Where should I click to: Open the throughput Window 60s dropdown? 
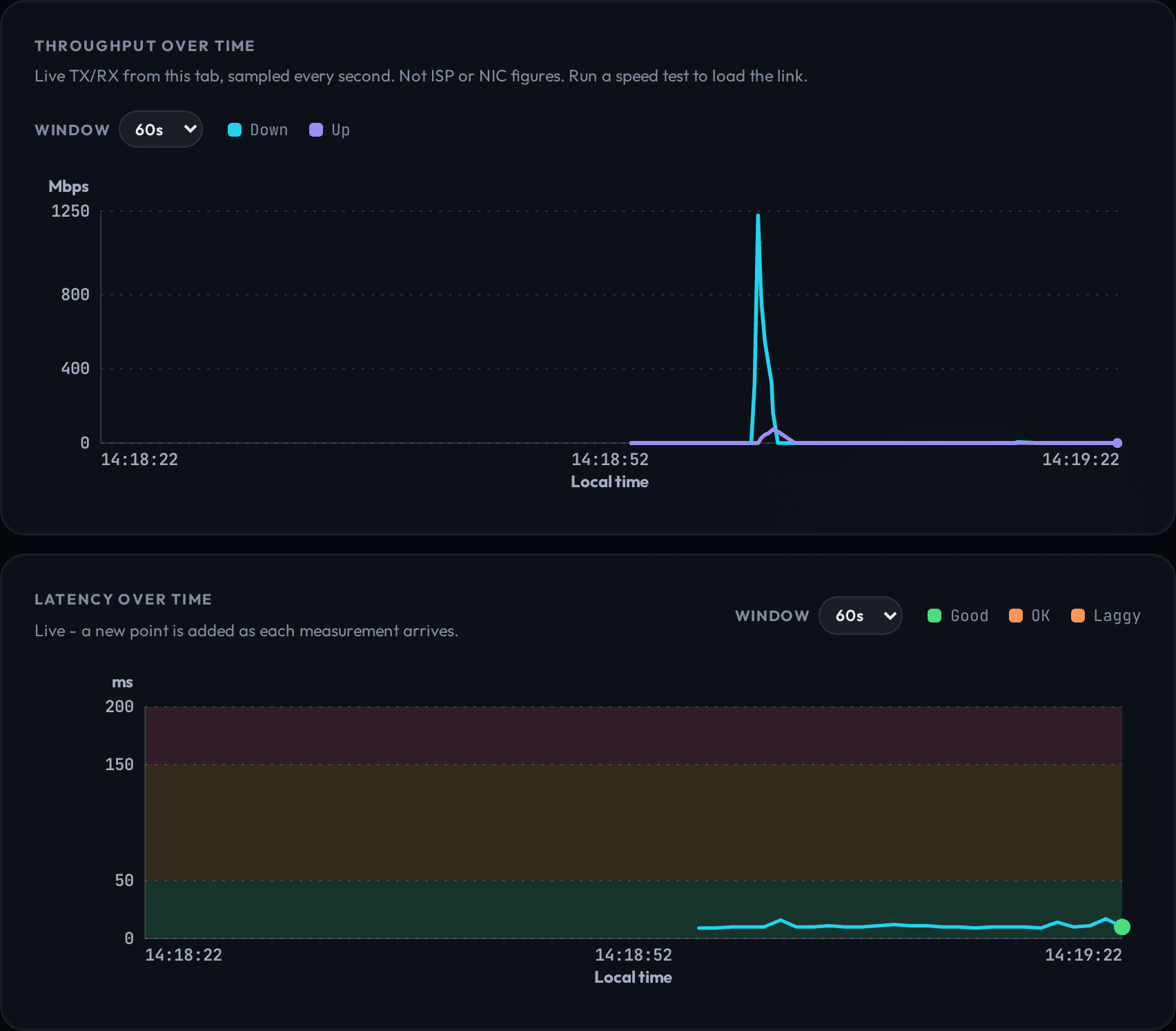[161, 129]
